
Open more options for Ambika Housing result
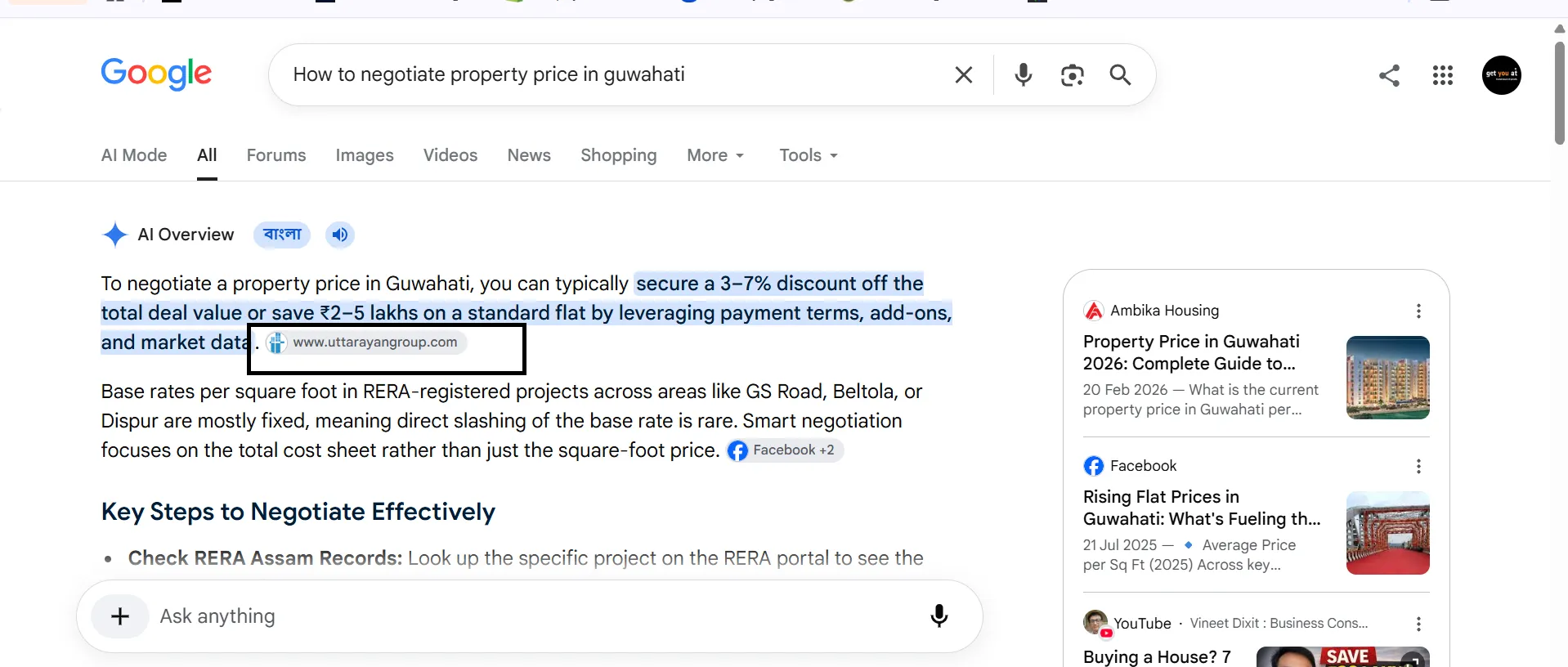[1418, 311]
